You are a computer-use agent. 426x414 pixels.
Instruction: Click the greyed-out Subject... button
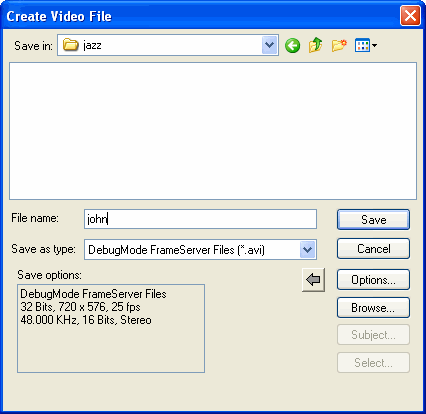click(x=373, y=335)
